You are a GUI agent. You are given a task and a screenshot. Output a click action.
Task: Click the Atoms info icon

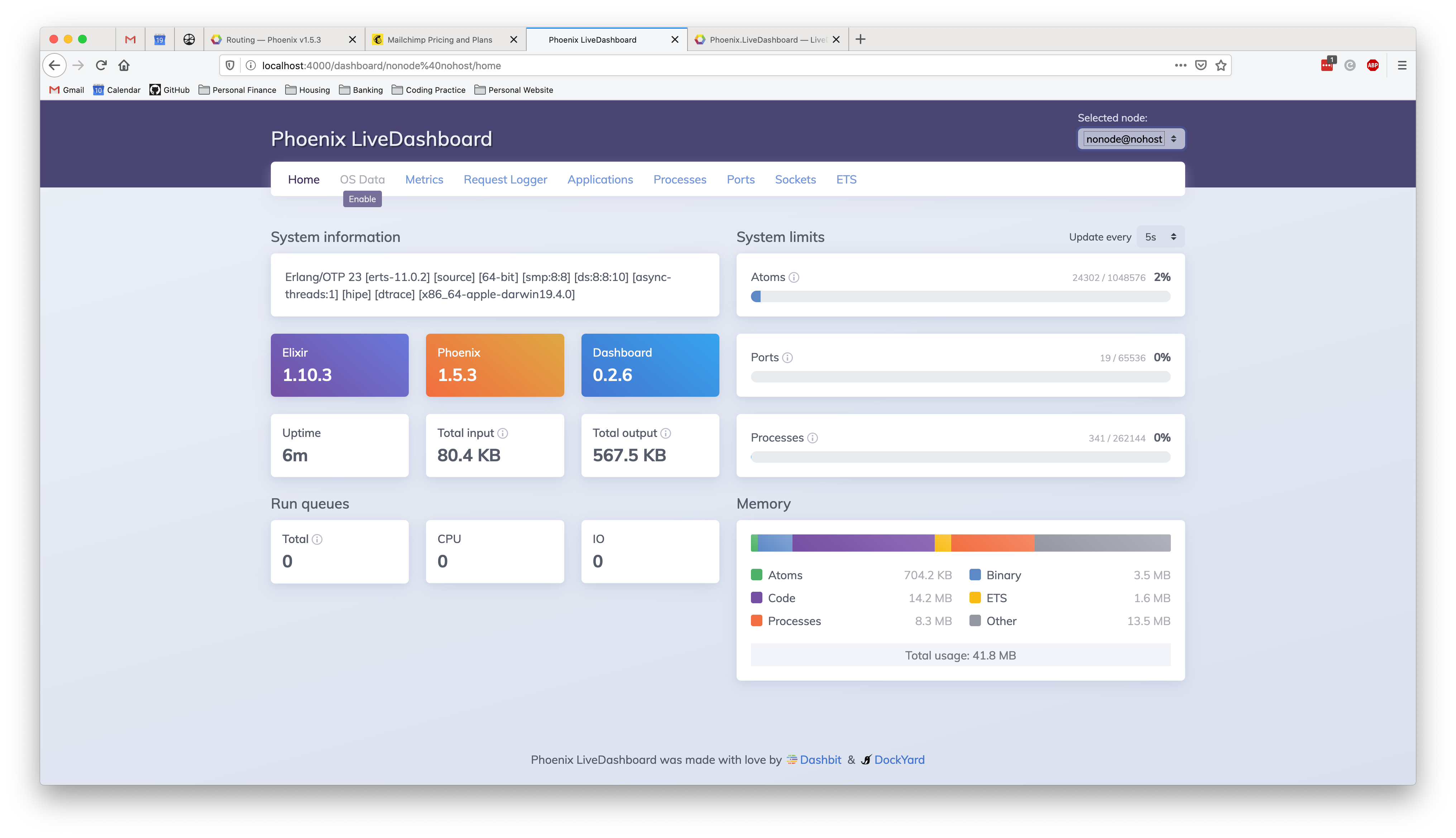[x=792, y=277]
